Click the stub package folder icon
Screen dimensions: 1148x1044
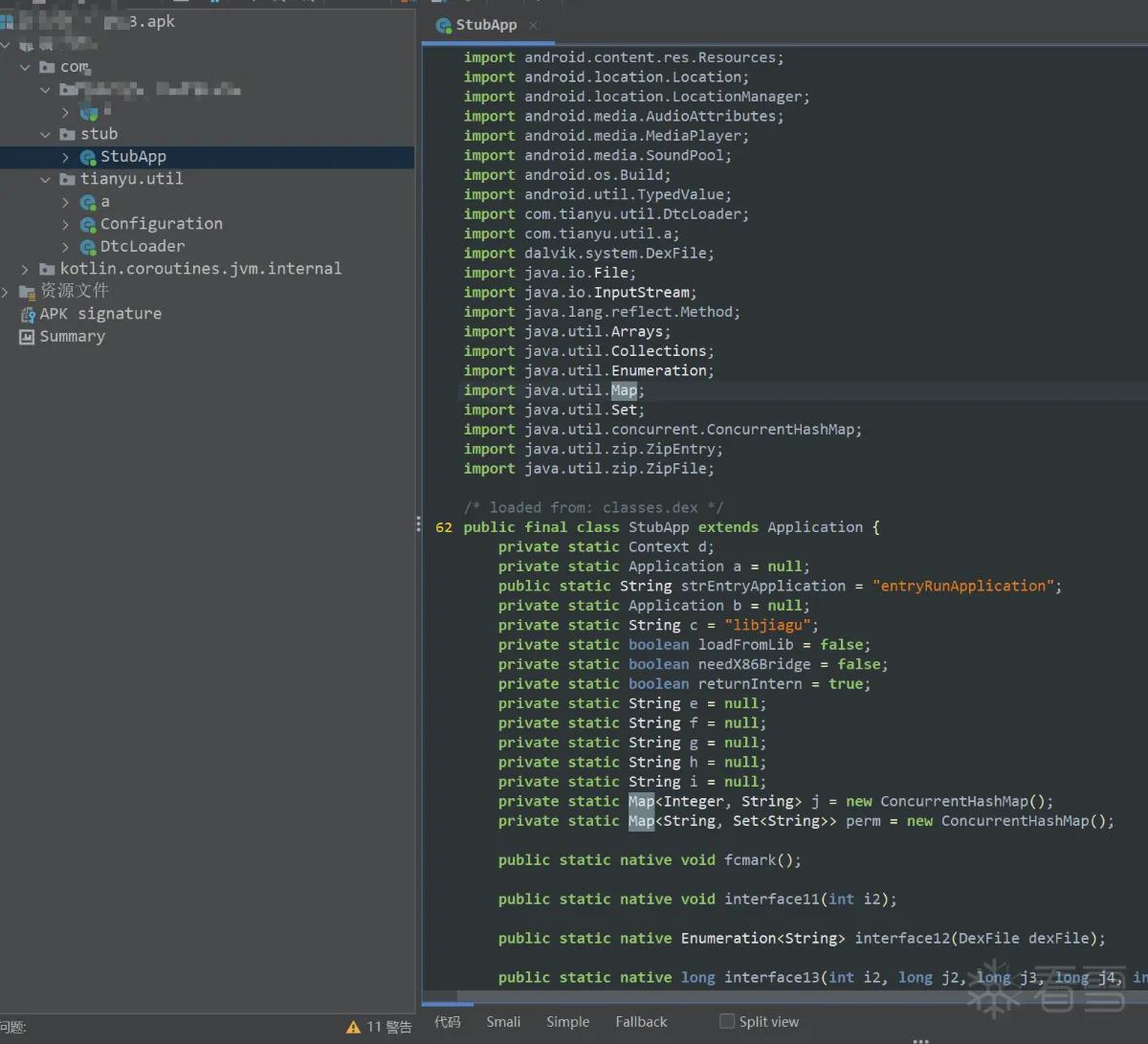[x=68, y=134]
